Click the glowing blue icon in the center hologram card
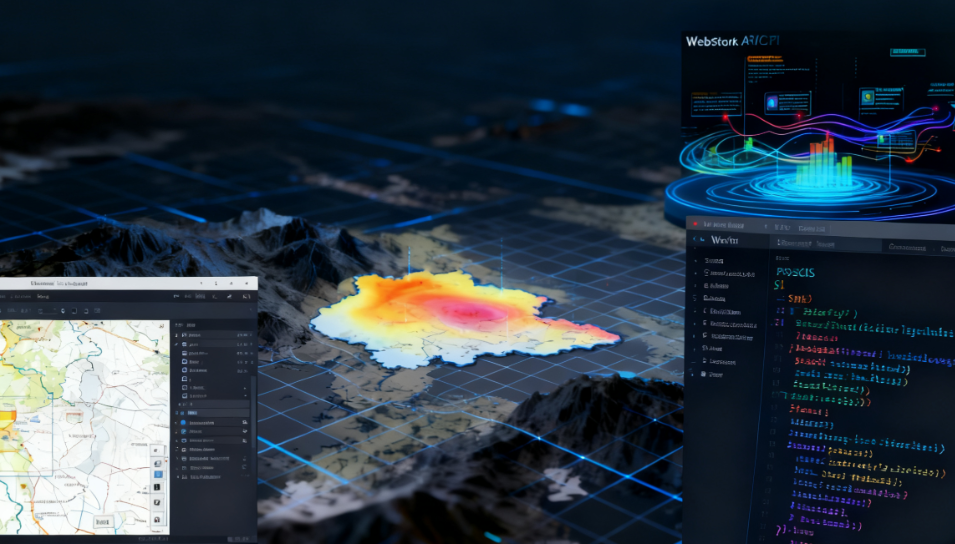This screenshot has height=544, width=955. [x=772, y=101]
